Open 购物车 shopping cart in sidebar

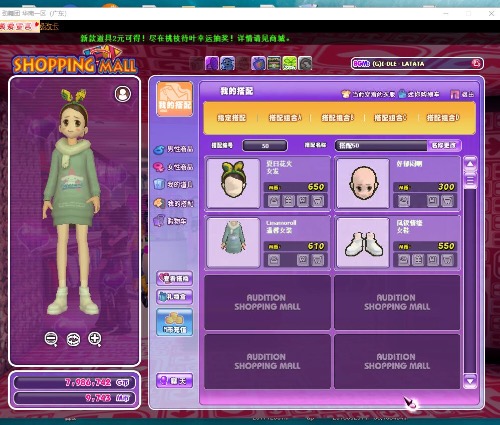coord(171,221)
